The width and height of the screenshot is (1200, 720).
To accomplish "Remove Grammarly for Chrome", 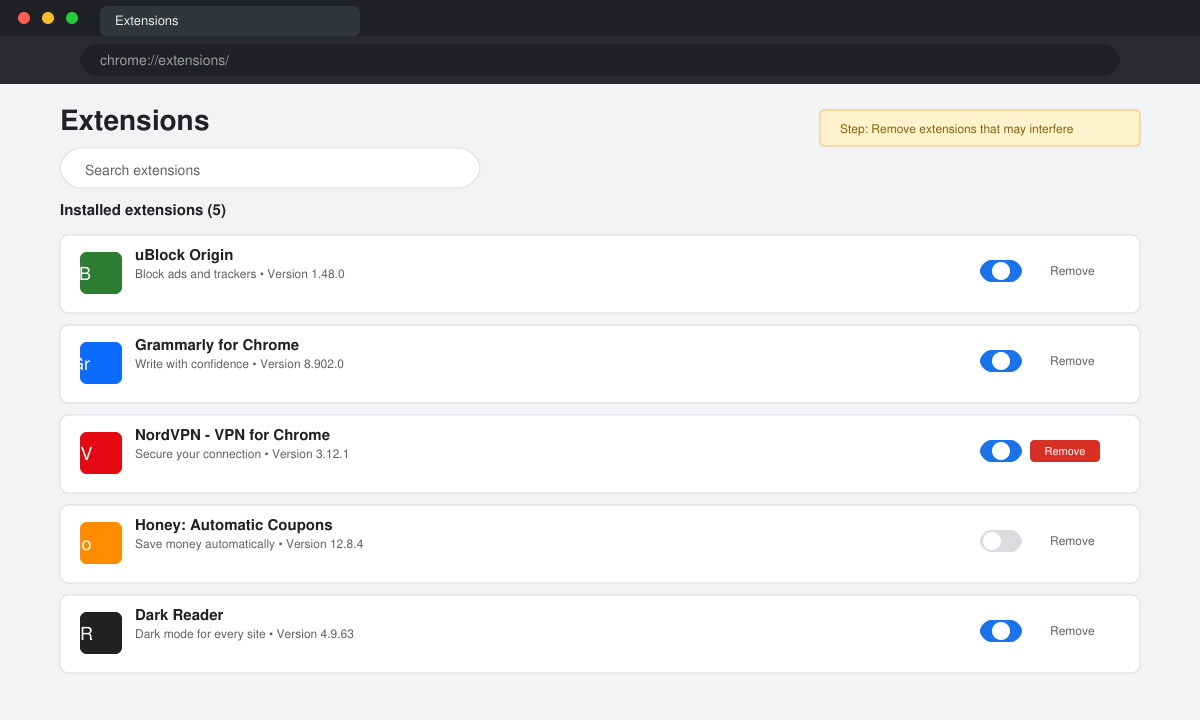I will [1072, 361].
